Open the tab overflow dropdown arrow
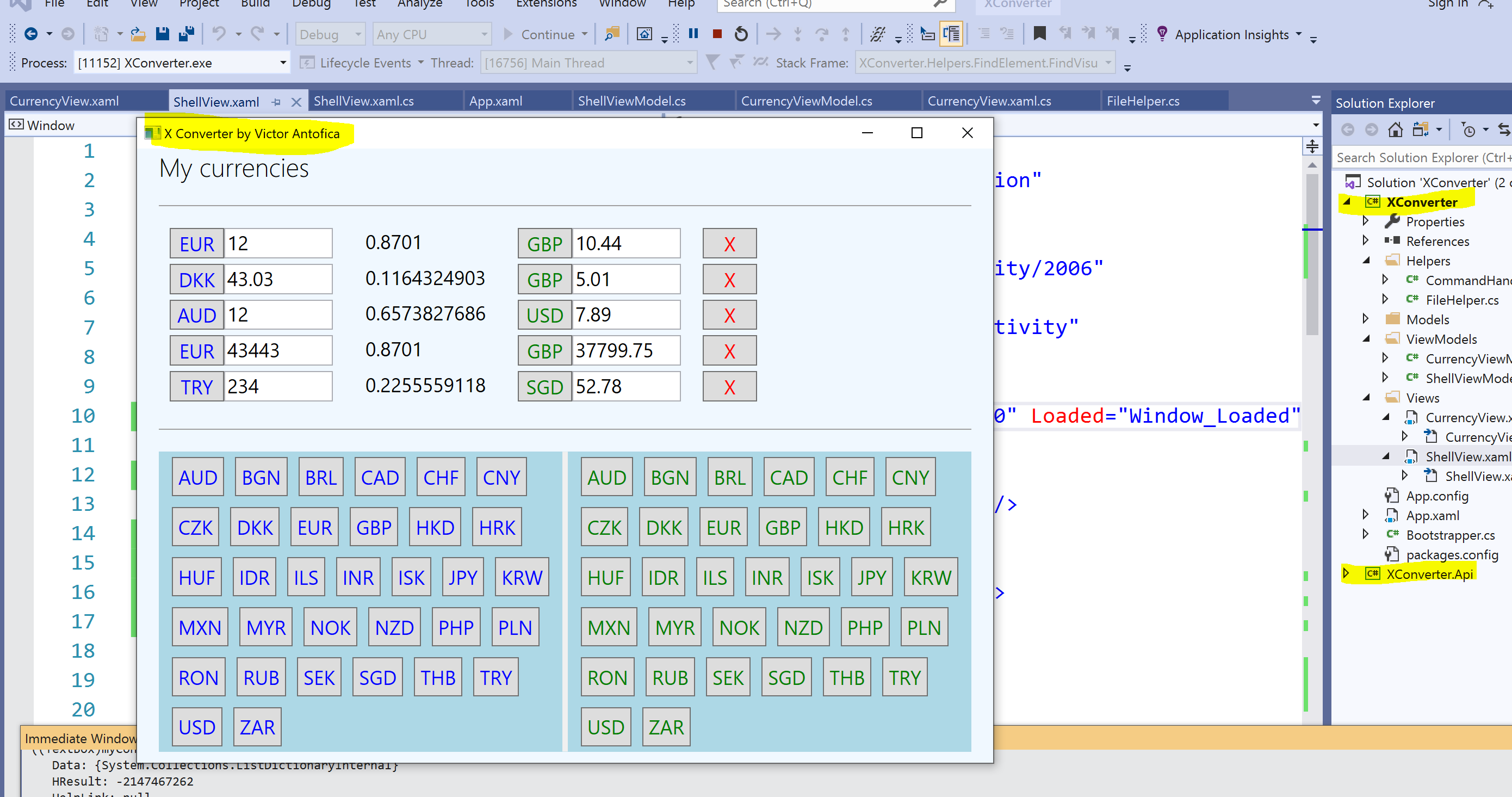Viewport: 1512px width, 797px height. (x=1316, y=101)
